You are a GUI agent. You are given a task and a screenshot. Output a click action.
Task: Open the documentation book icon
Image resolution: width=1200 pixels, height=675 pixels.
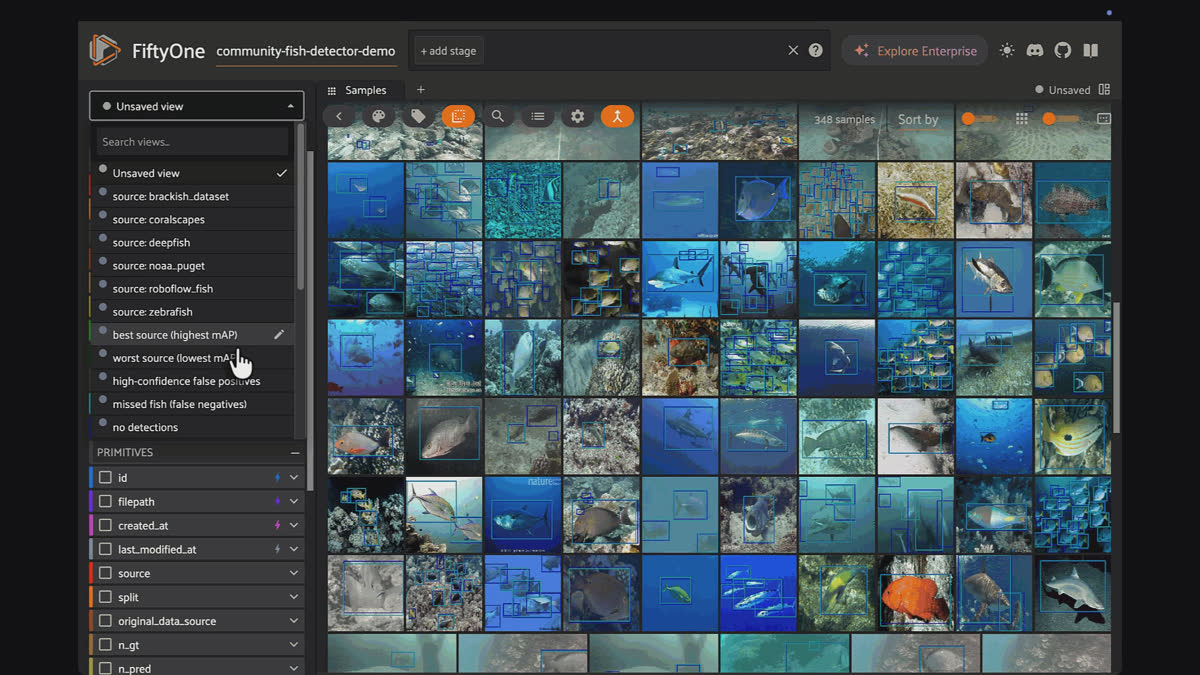pos(1091,50)
